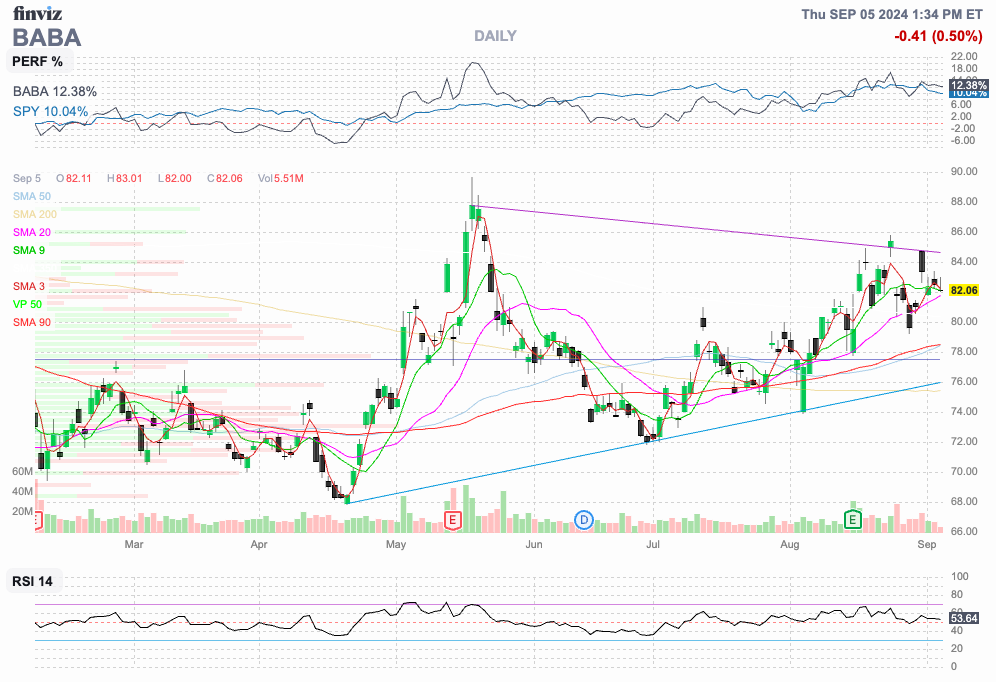996x682 pixels.
Task: Click the -6.00 performance axis label
Action: [964, 140]
